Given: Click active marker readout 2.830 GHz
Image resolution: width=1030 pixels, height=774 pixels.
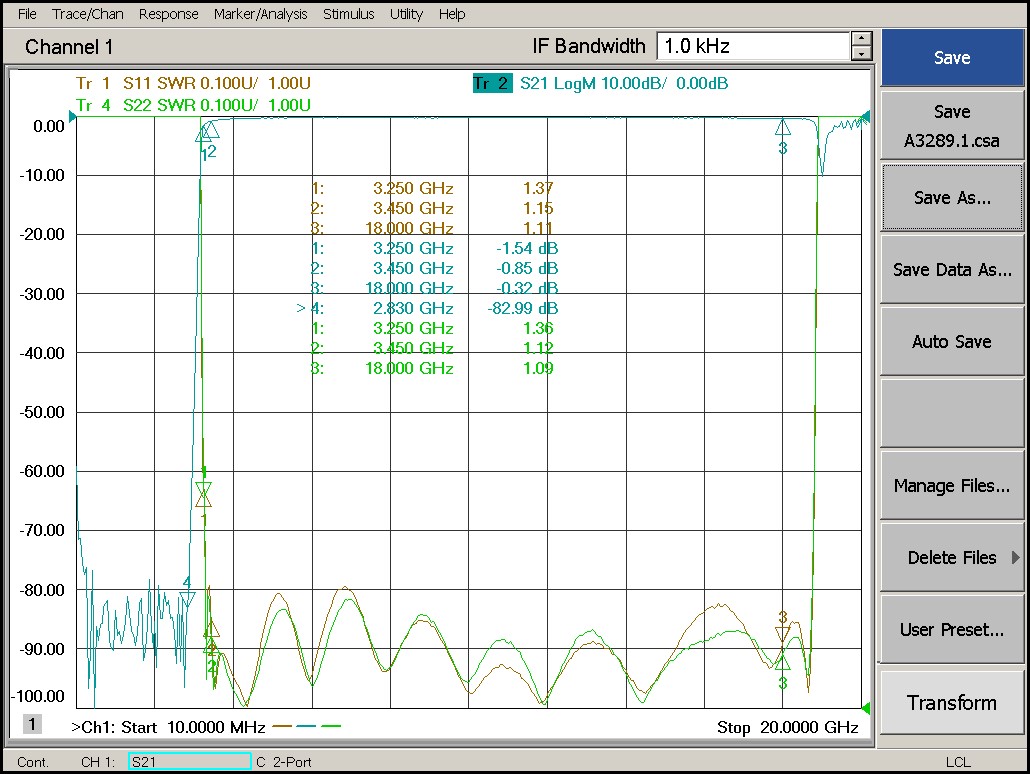Looking at the screenshot, I should coord(413,308).
